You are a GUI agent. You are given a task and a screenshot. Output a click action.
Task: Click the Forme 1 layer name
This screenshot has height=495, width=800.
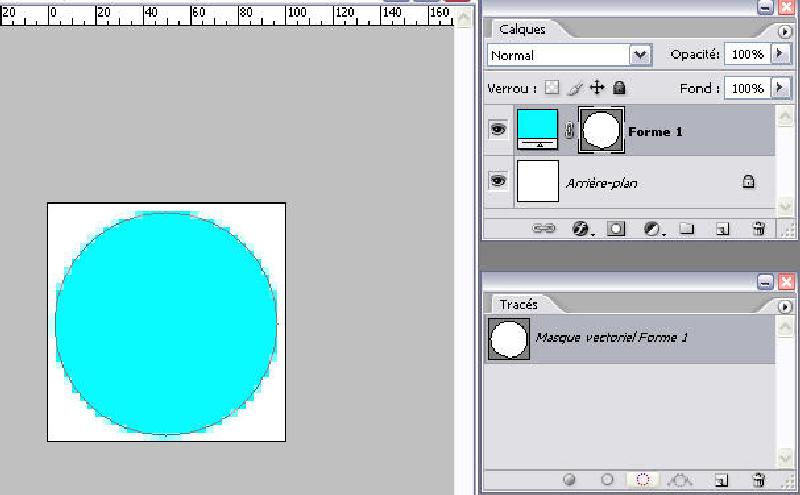pos(655,132)
